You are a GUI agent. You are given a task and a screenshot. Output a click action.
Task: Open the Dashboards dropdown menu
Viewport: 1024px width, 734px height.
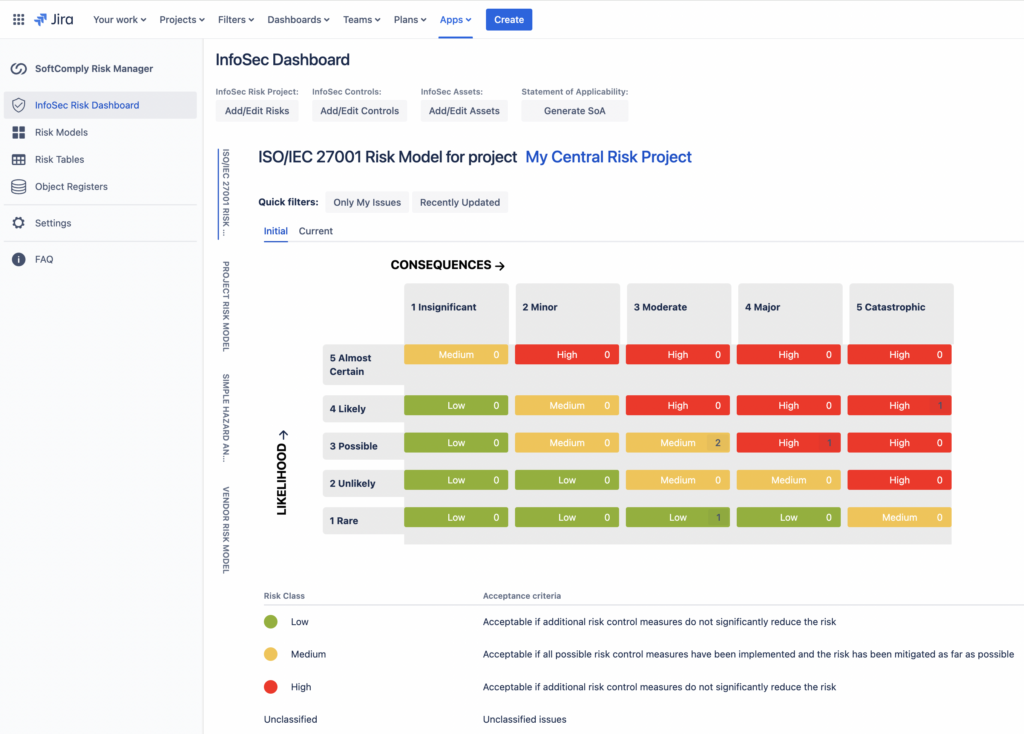298,18
